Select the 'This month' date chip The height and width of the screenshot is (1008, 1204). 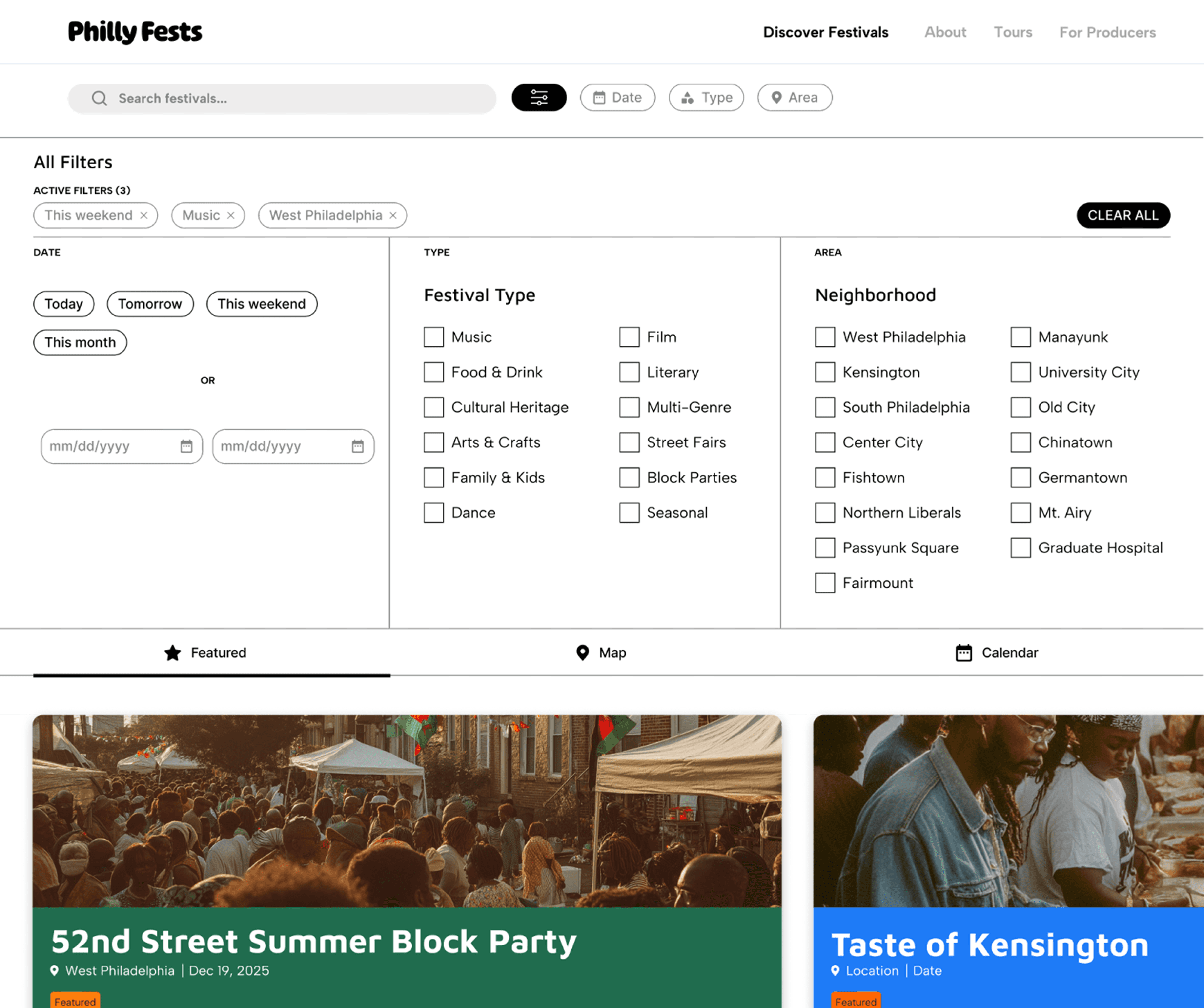coord(80,342)
